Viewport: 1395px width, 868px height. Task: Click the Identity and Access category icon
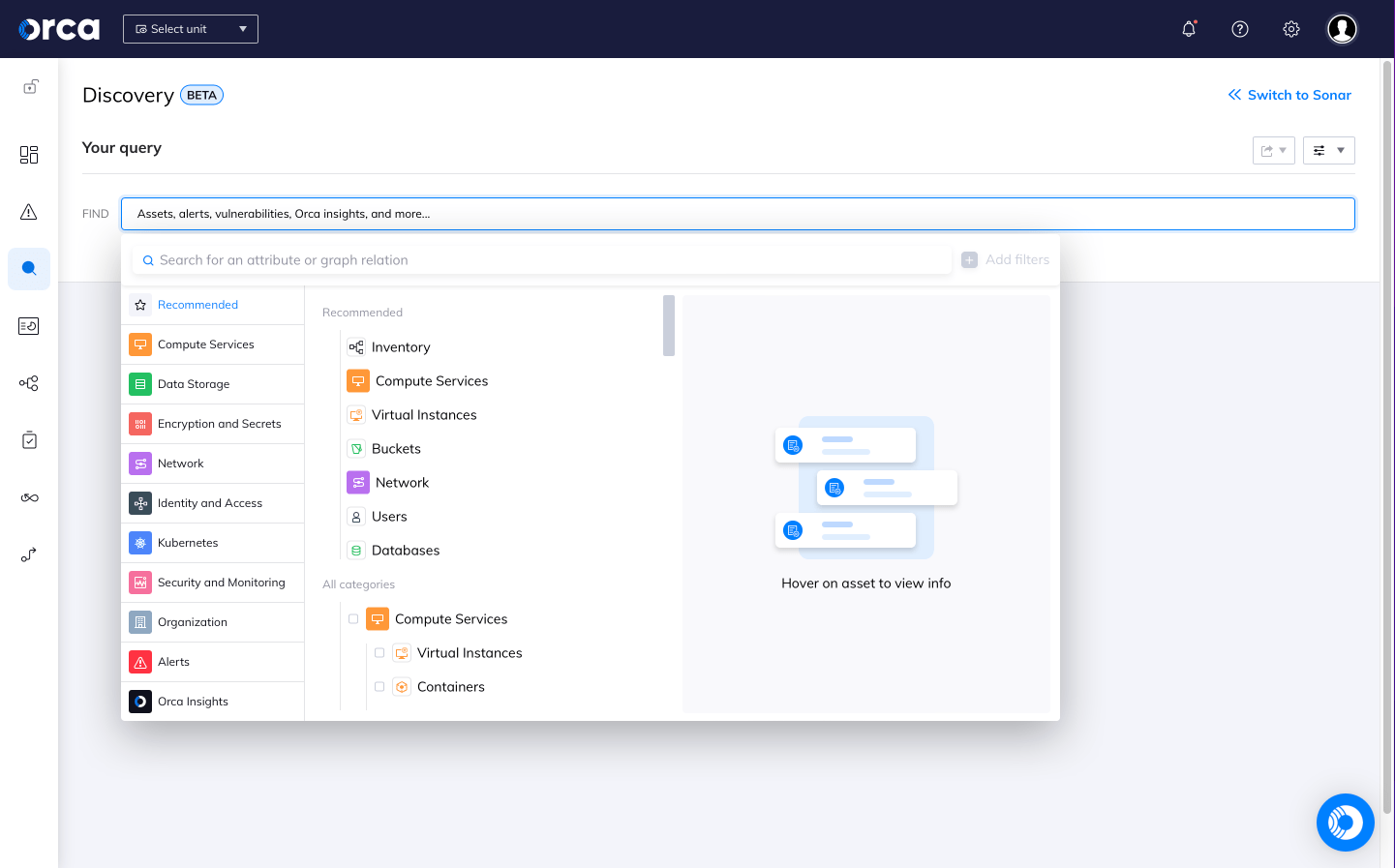click(x=140, y=503)
